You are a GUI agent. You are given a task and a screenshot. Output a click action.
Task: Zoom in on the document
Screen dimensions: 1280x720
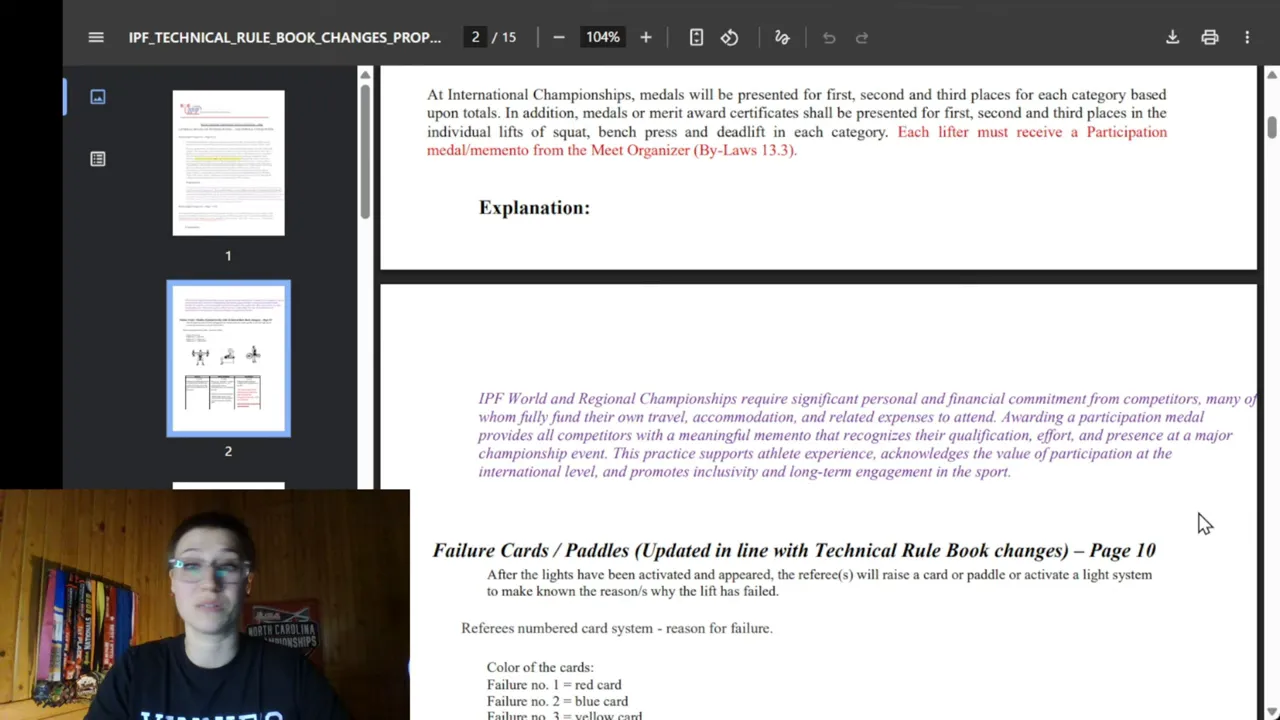[645, 37]
